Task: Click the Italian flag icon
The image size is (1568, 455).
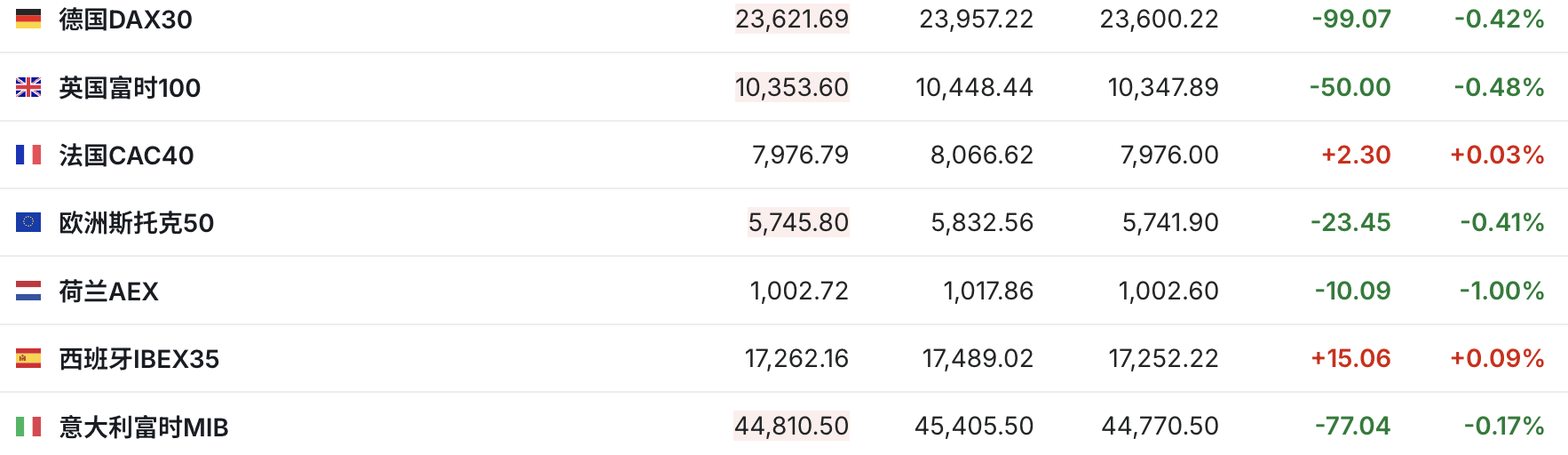Action: tap(28, 427)
